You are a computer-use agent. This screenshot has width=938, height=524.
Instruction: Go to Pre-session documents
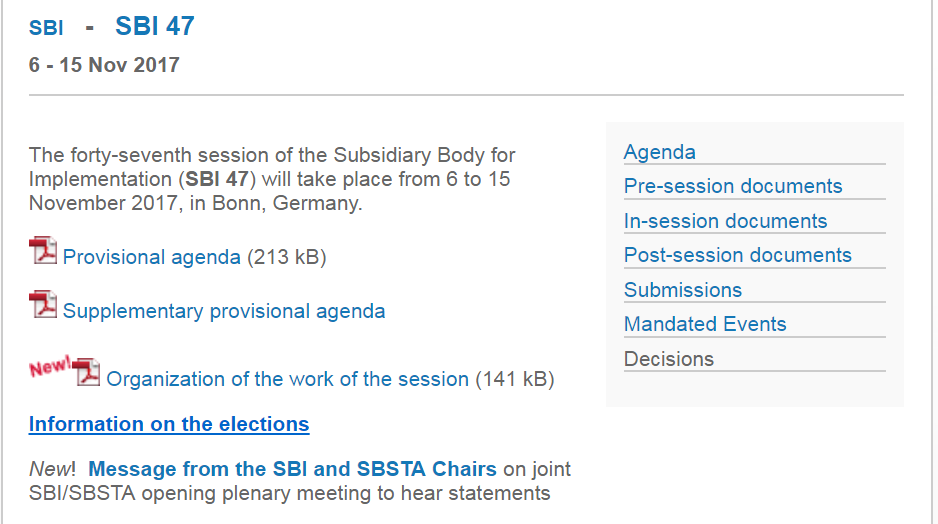tap(733, 186)
